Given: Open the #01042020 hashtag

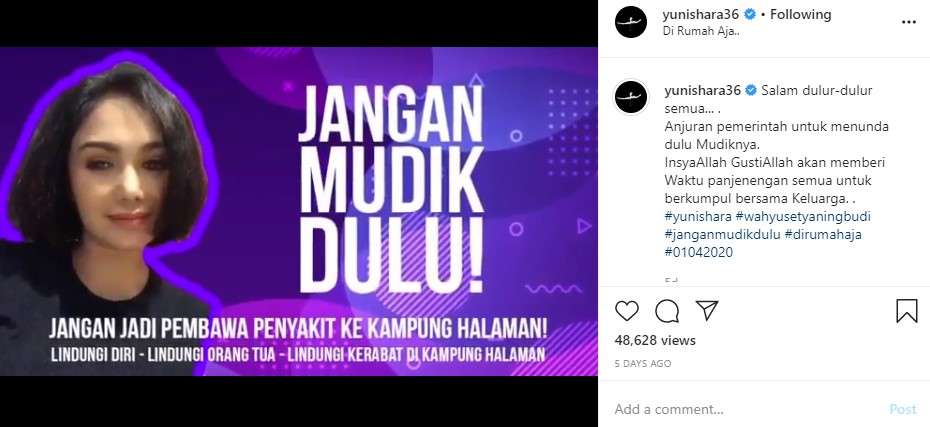Looking at the screenshot, I should coord(699,252).
